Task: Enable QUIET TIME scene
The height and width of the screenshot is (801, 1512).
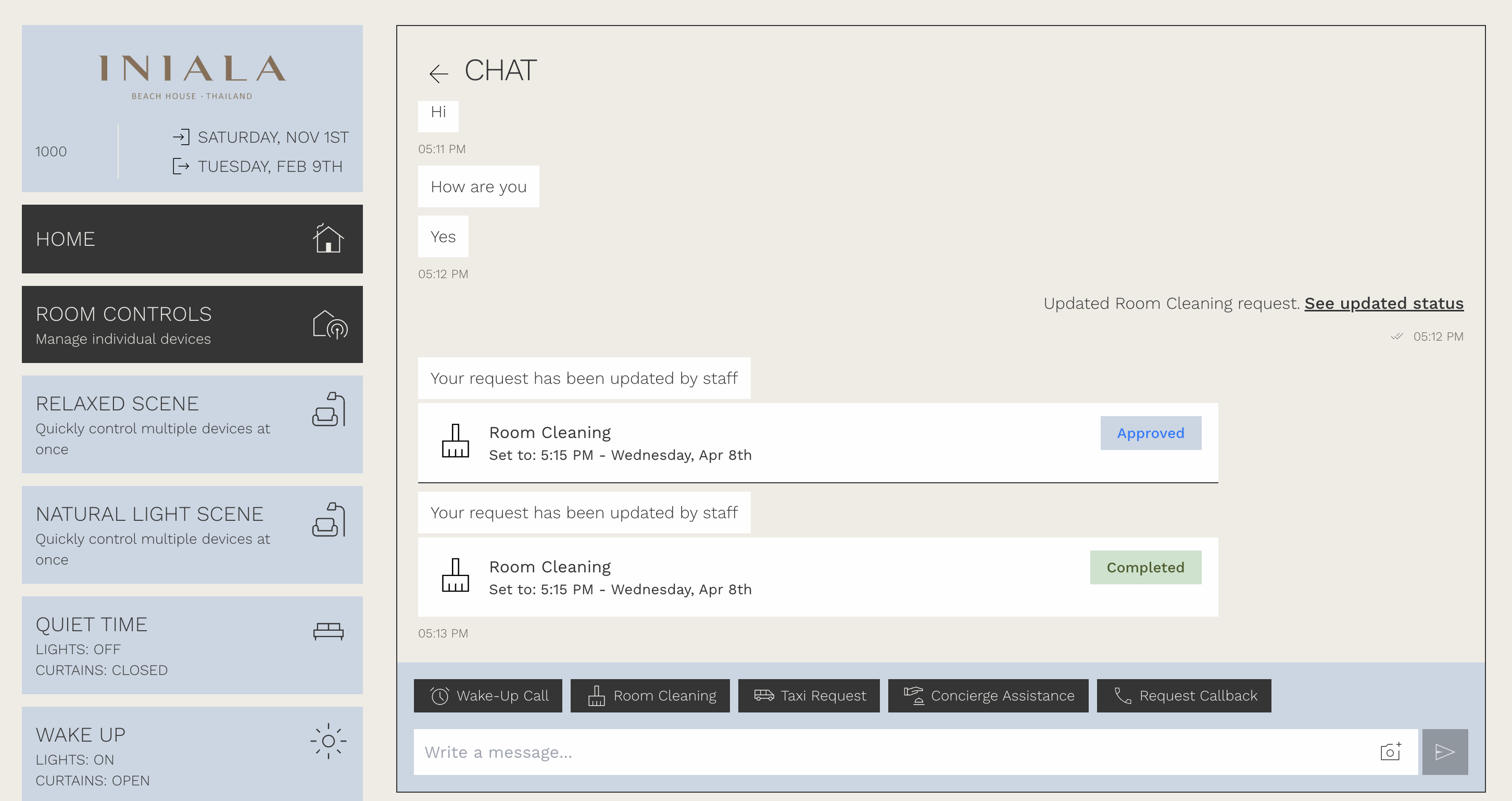Action: pos(192,645)
